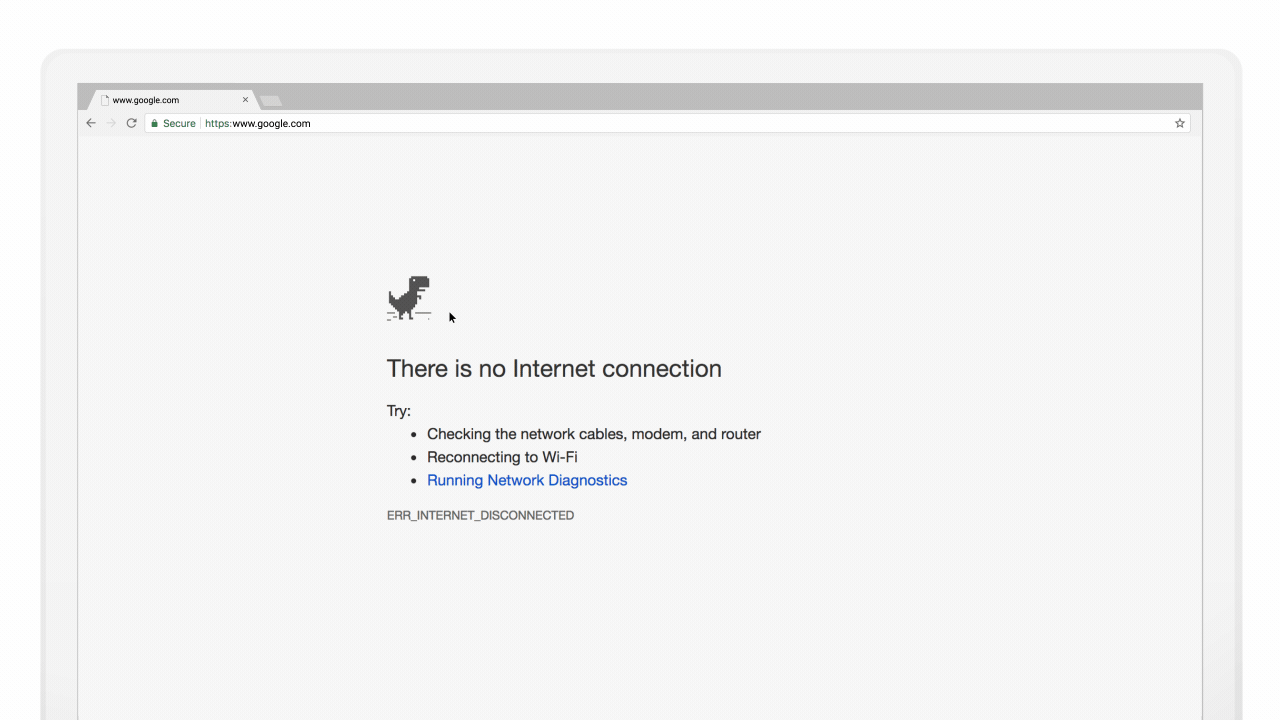Click the "https:" scheme in the URL
This screenshot has width=1280, height=720.
218,124
